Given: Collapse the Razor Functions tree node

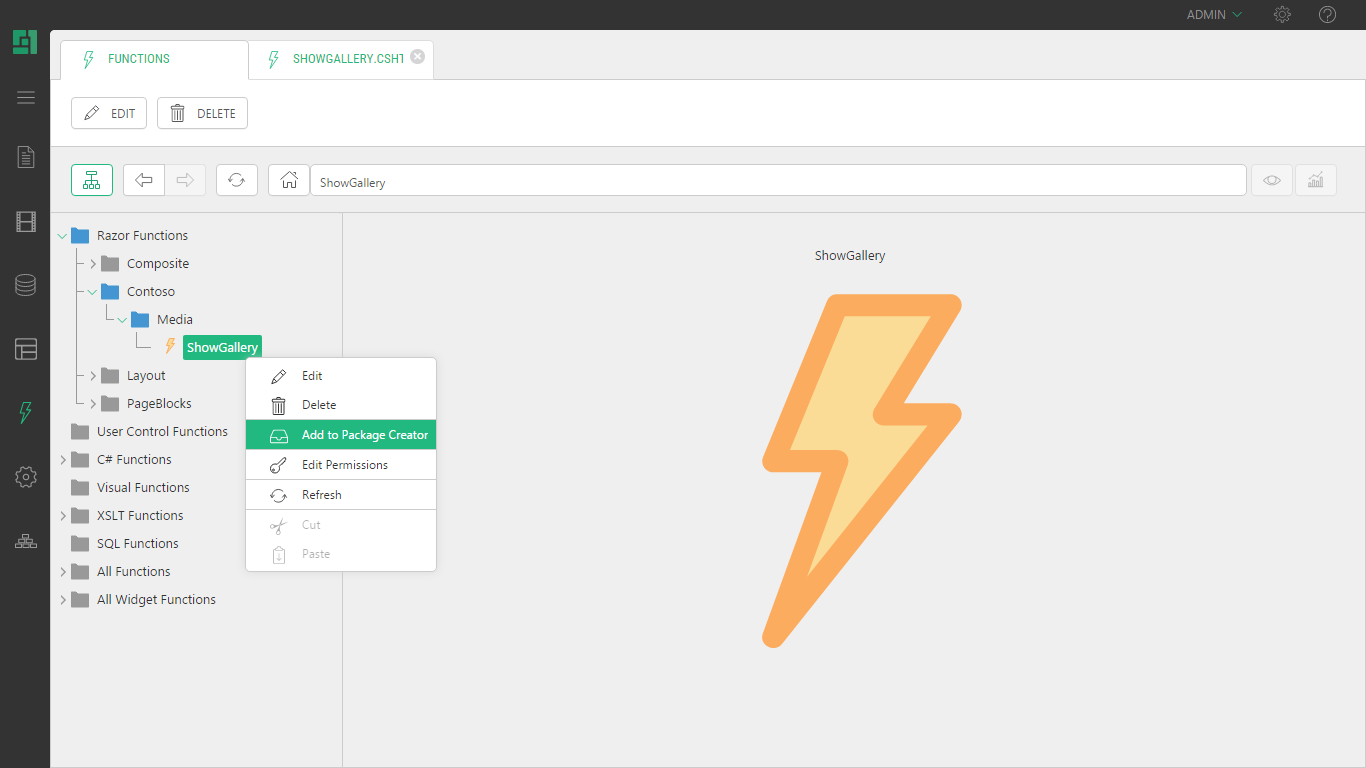Looking at the screenshot, I should point(63,236).
